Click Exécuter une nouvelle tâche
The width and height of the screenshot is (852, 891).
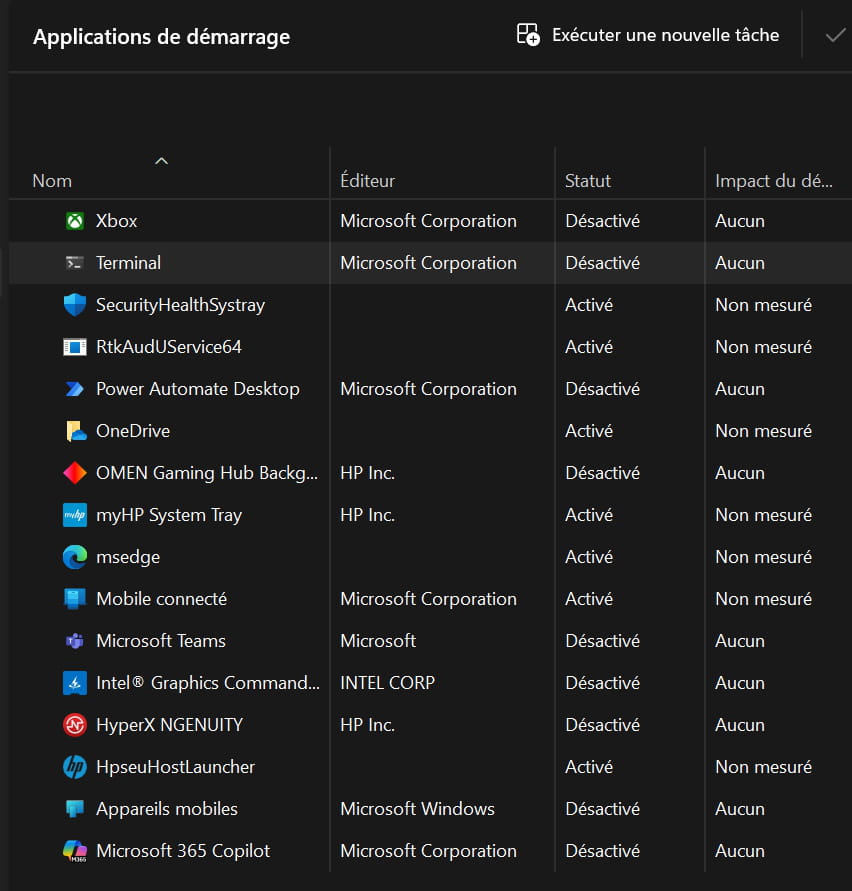[666, 35]
